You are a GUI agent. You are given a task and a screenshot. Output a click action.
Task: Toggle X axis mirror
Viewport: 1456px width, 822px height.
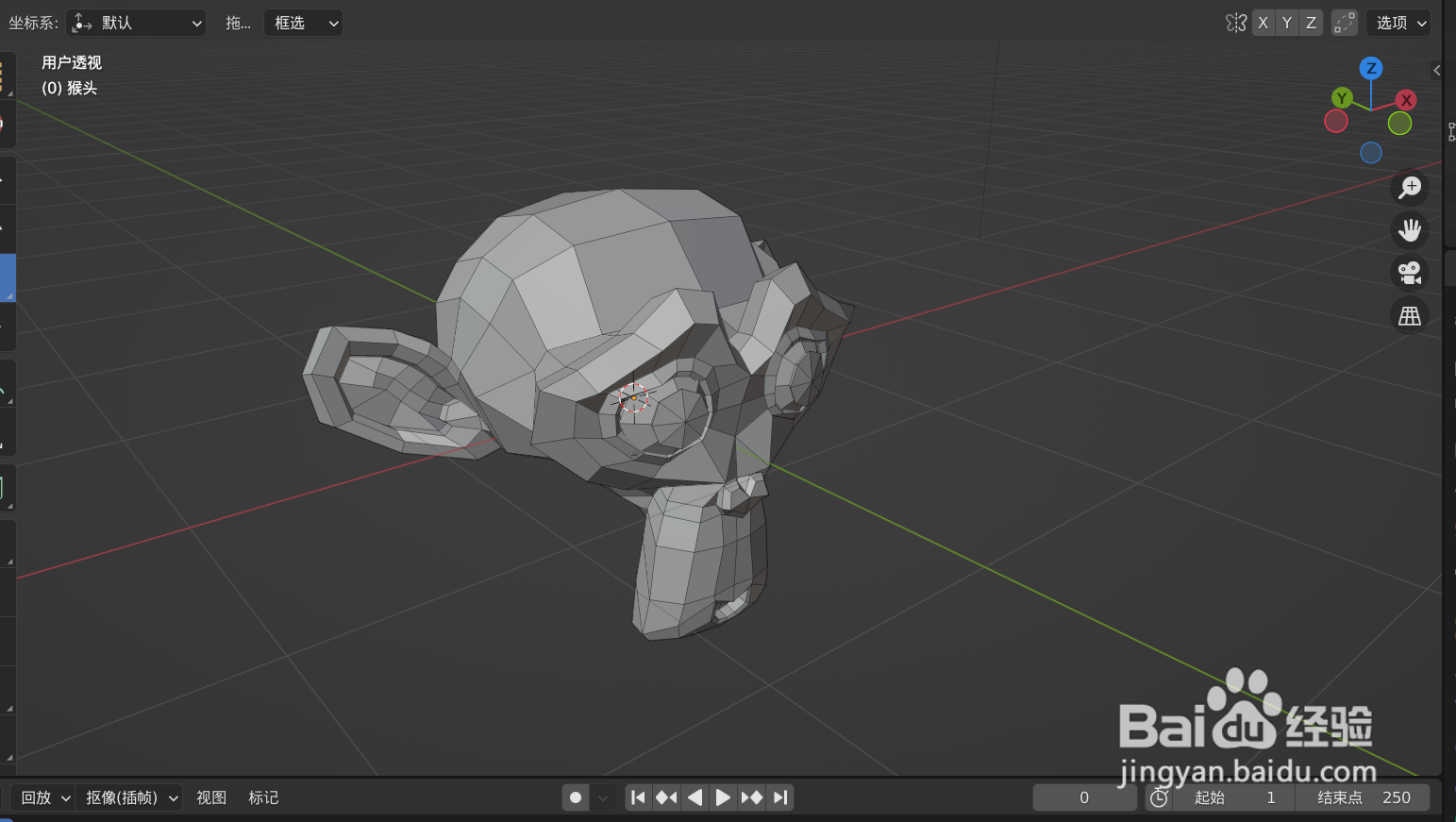(x=1263, y=23)
